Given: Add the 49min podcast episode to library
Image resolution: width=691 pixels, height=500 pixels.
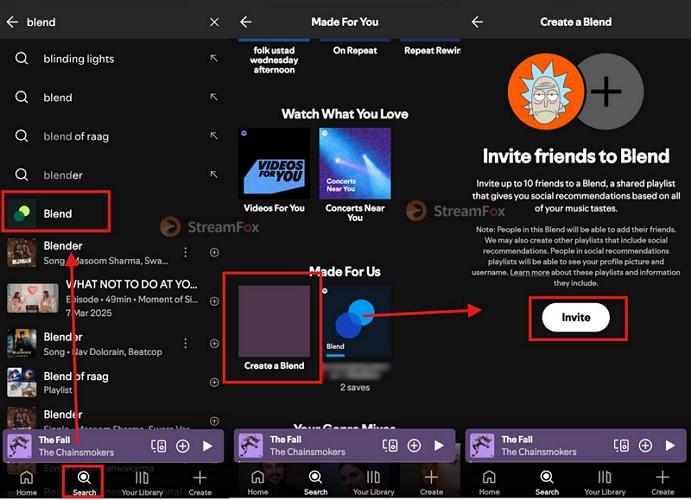Looking at the screenshot, I should [x=215, y=301].
